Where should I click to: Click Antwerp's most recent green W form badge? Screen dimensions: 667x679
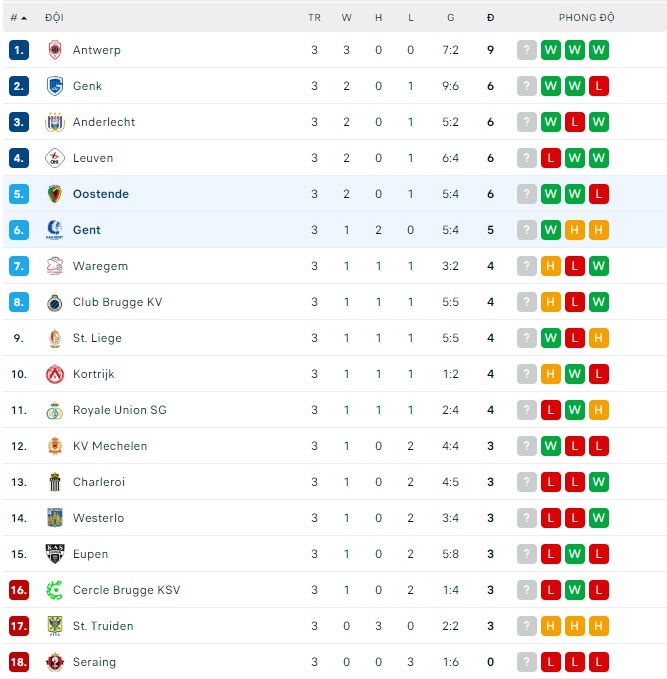(599, 50)
